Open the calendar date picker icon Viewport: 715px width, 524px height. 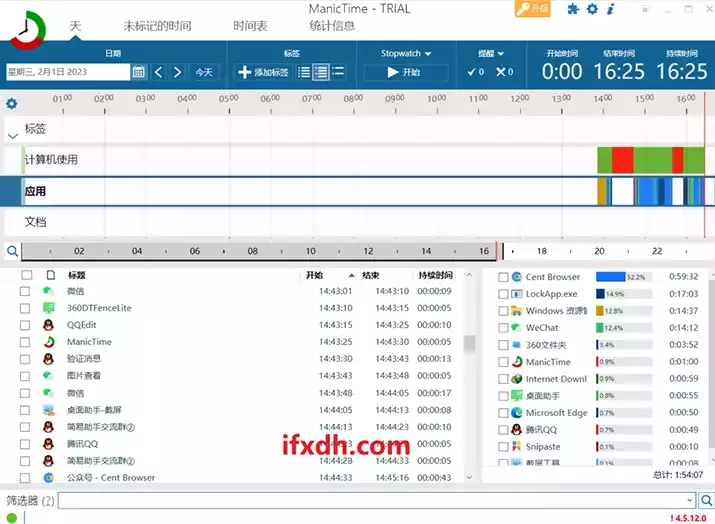[x=139, y=72]
